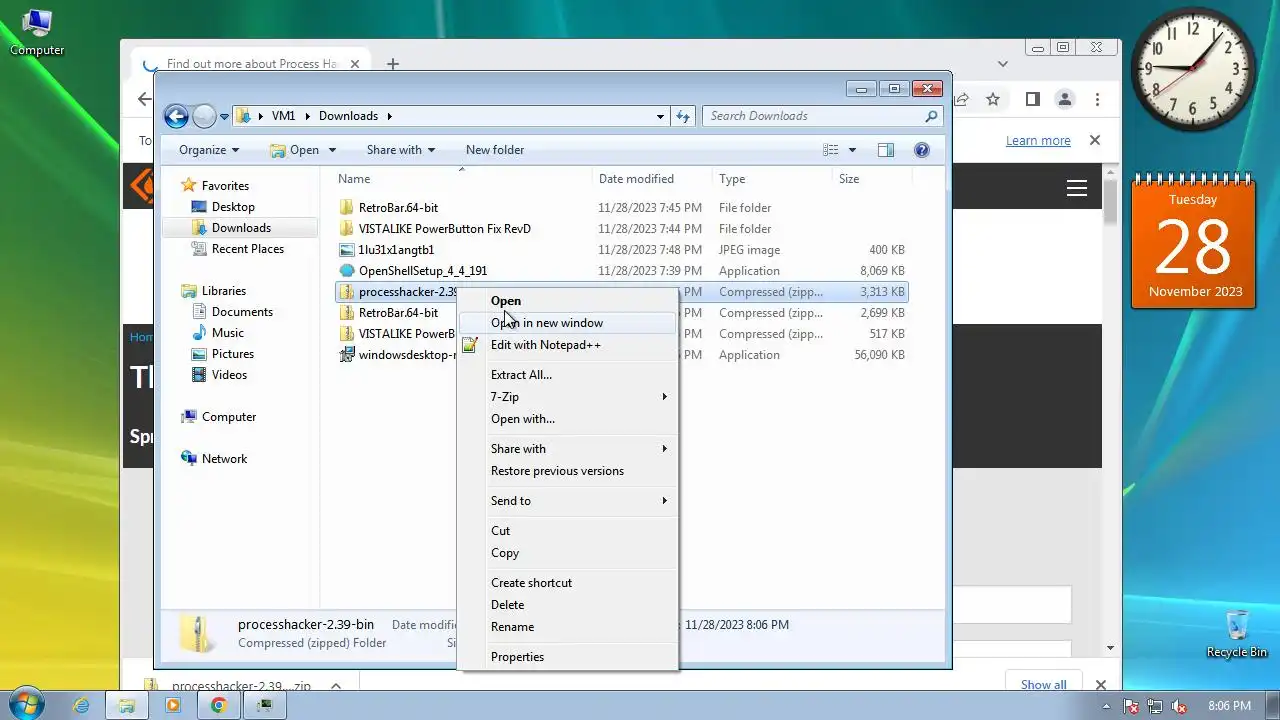Select Computer in navigation pane
1280x720 pixels.
pyautogui.click(x=229, y=417)
